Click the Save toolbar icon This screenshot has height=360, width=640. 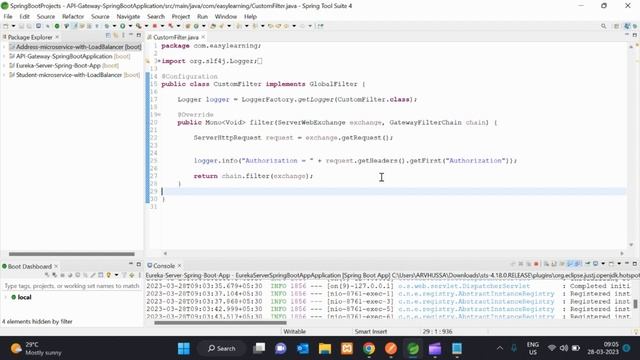21,26
